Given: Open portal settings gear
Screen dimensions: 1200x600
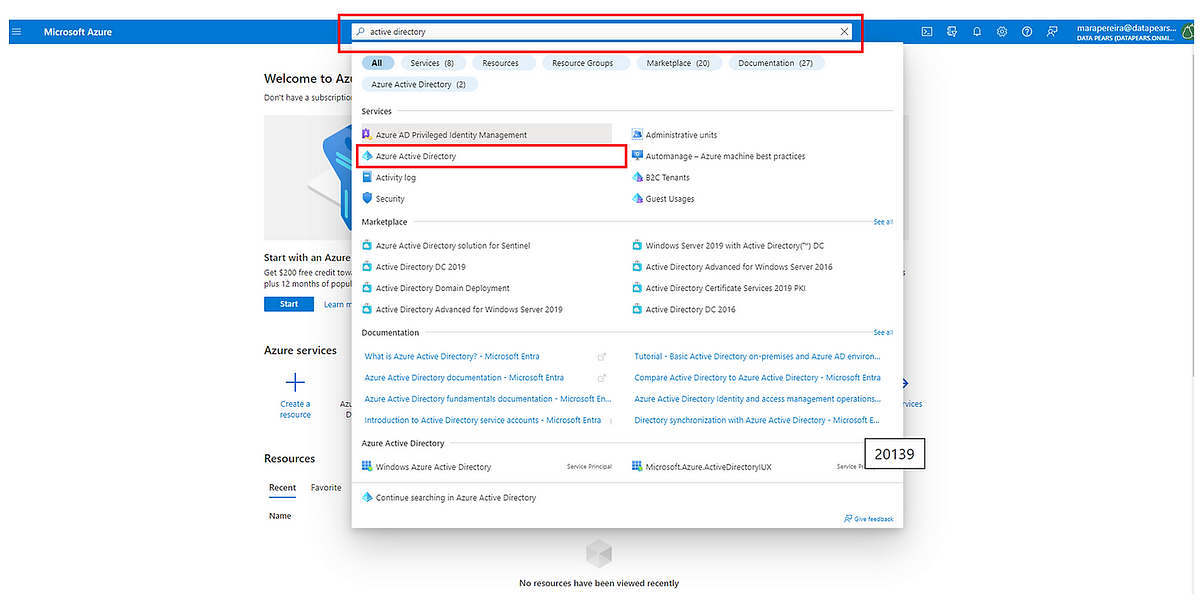Looking at the screenshot, I should click(1002, 31).
